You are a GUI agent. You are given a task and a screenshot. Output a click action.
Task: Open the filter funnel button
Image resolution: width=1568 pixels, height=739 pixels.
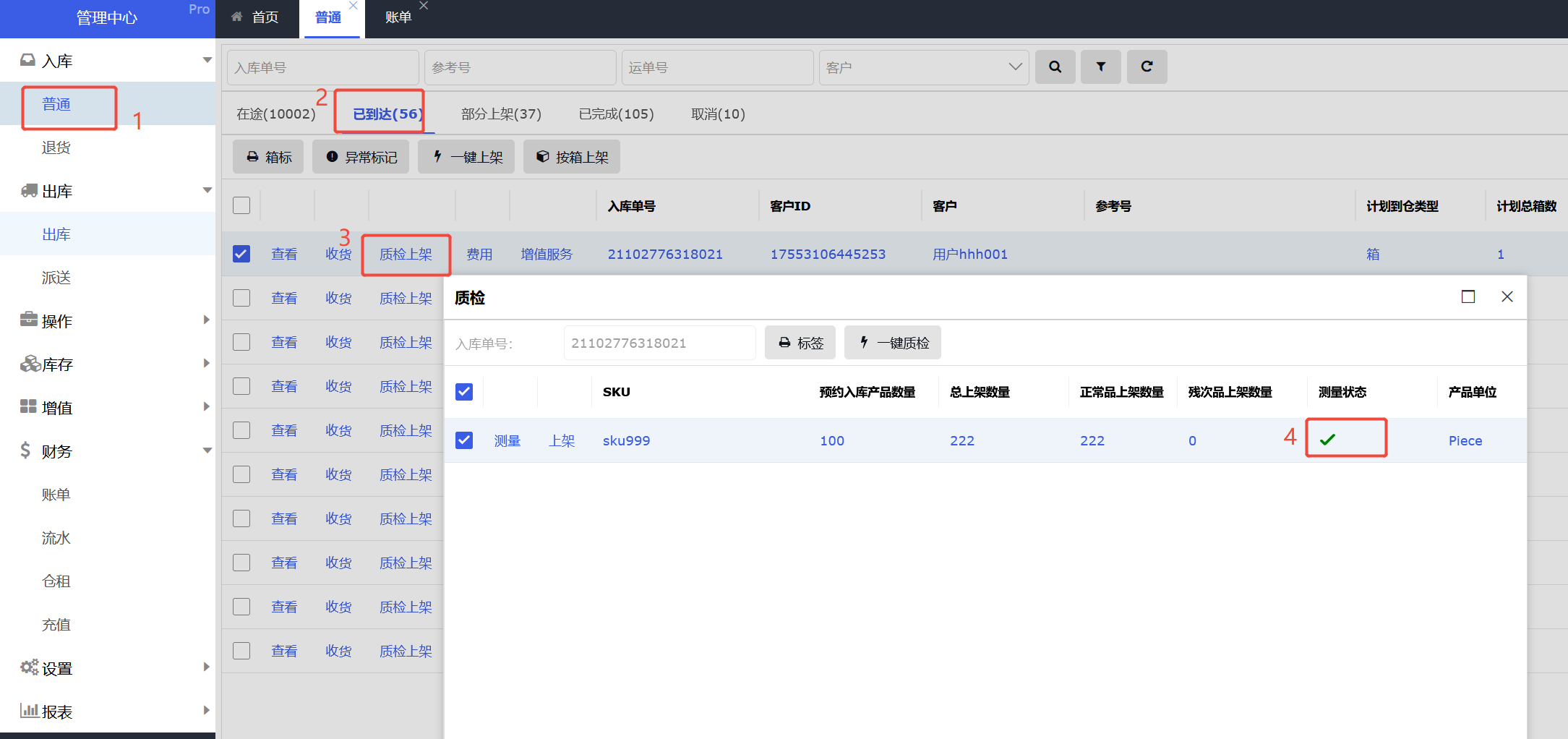coord(1100,67)
